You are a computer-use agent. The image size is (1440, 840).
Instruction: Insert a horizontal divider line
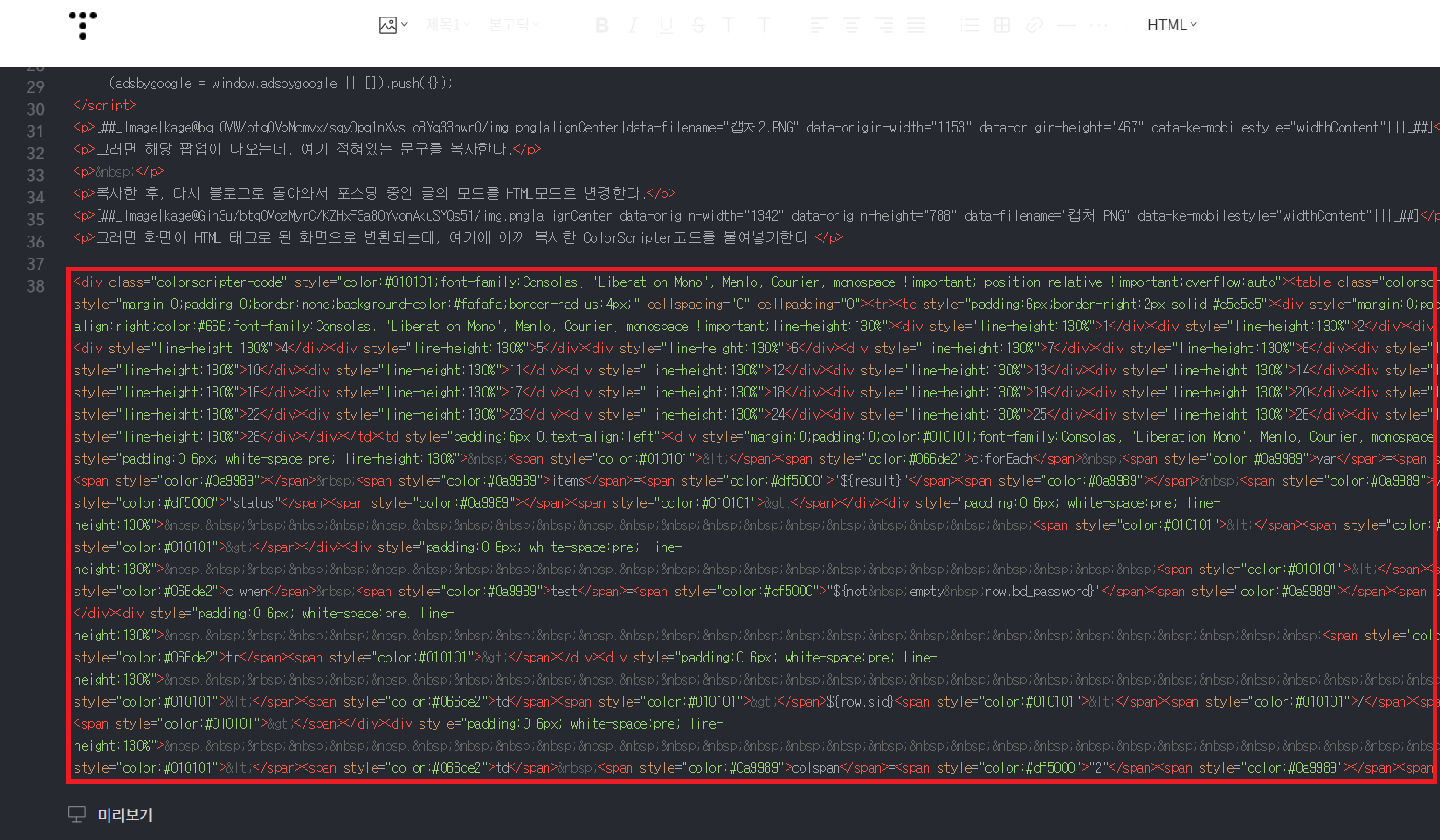click(x=1066, y=26)
